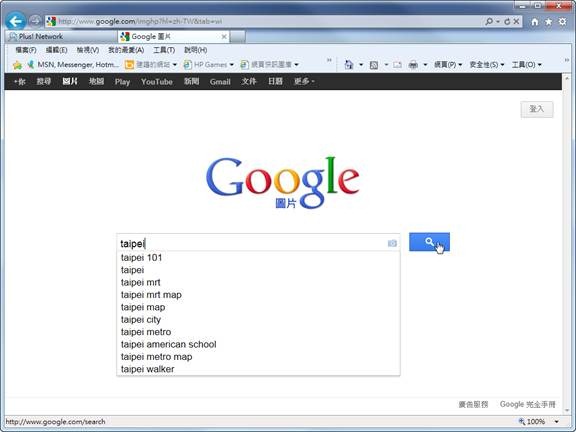Open the dropdown arrow beside the feeds icon
Image resolution: width=576 pixels, height=432 pixels.
(x=386, y=65)
